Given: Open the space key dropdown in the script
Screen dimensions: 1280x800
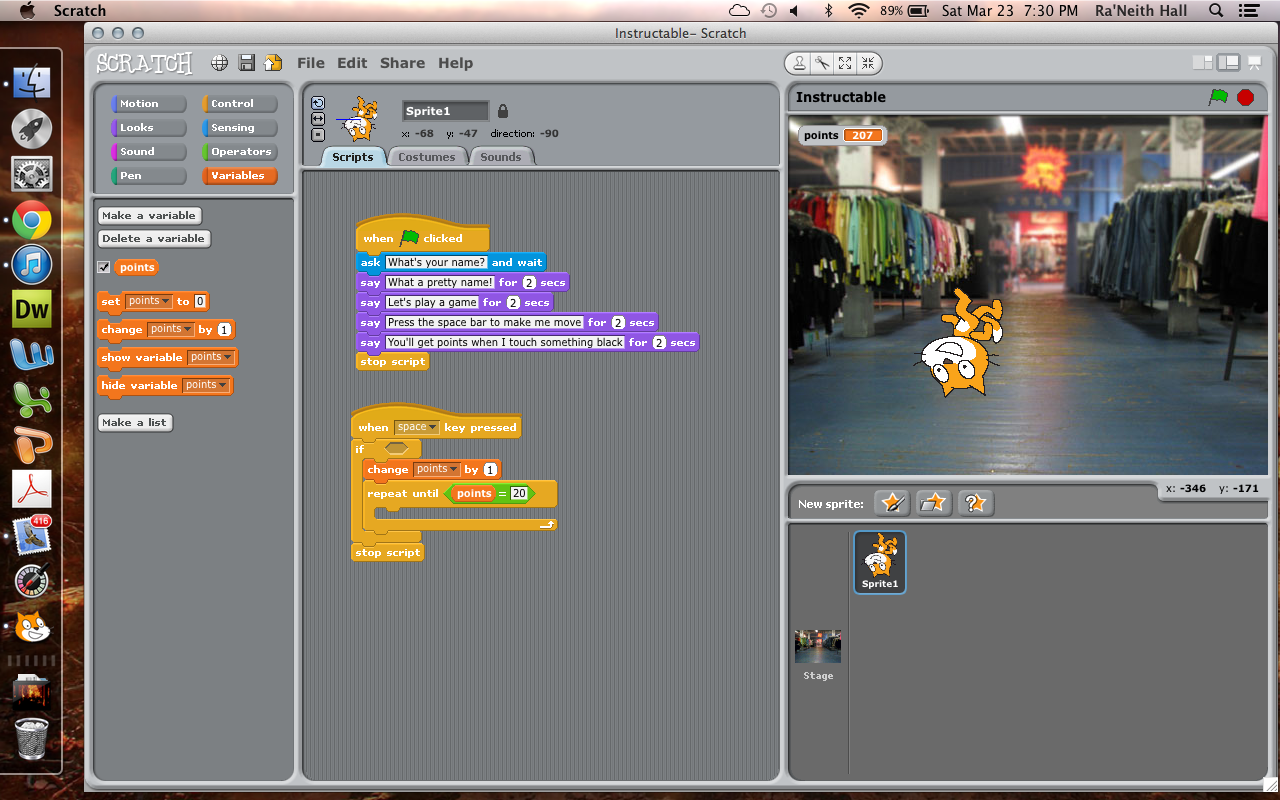Looking at the screenshot, I should (416, 427).
